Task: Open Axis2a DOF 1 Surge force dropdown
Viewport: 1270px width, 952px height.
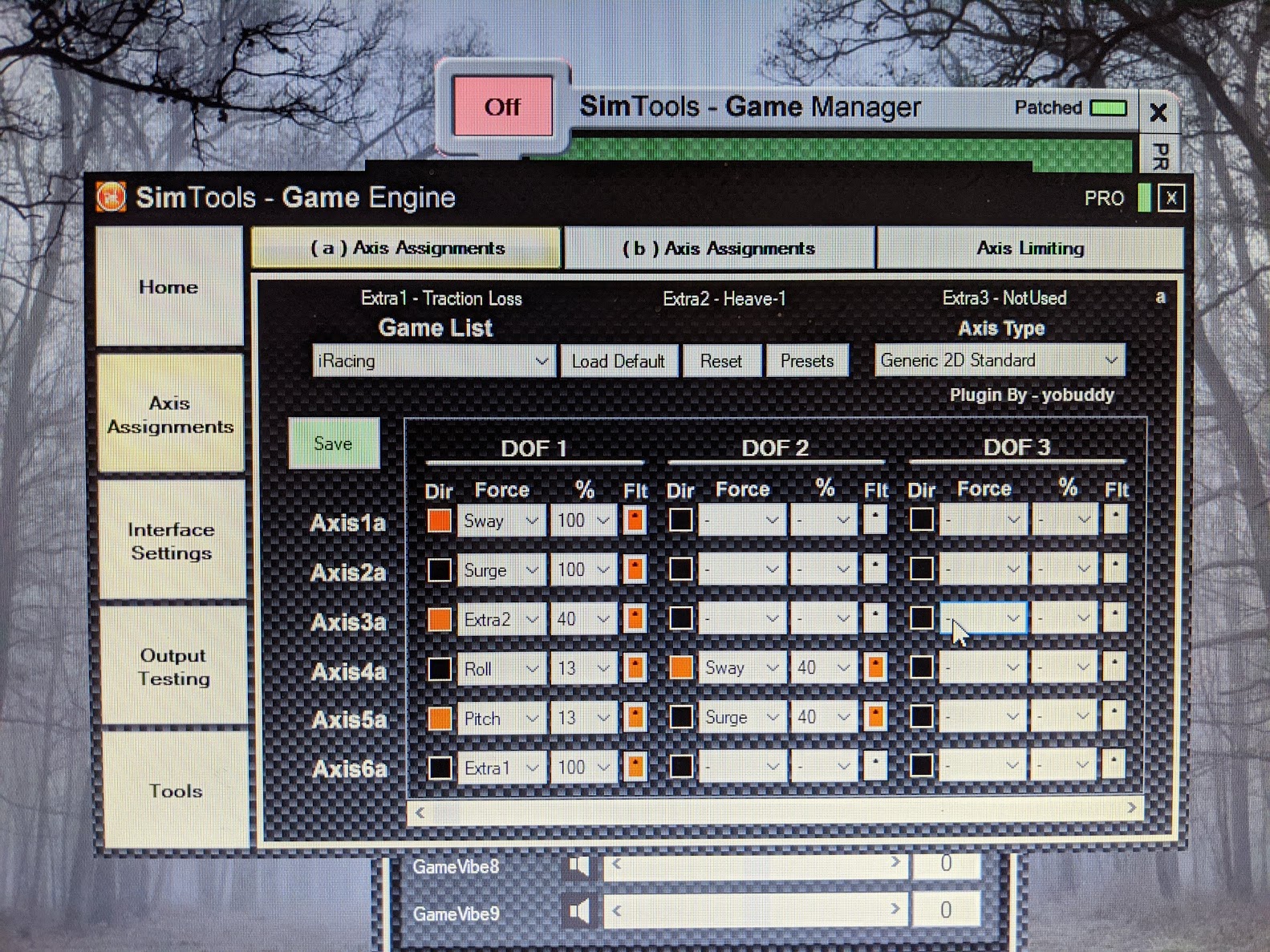Action: click(501, 570)
